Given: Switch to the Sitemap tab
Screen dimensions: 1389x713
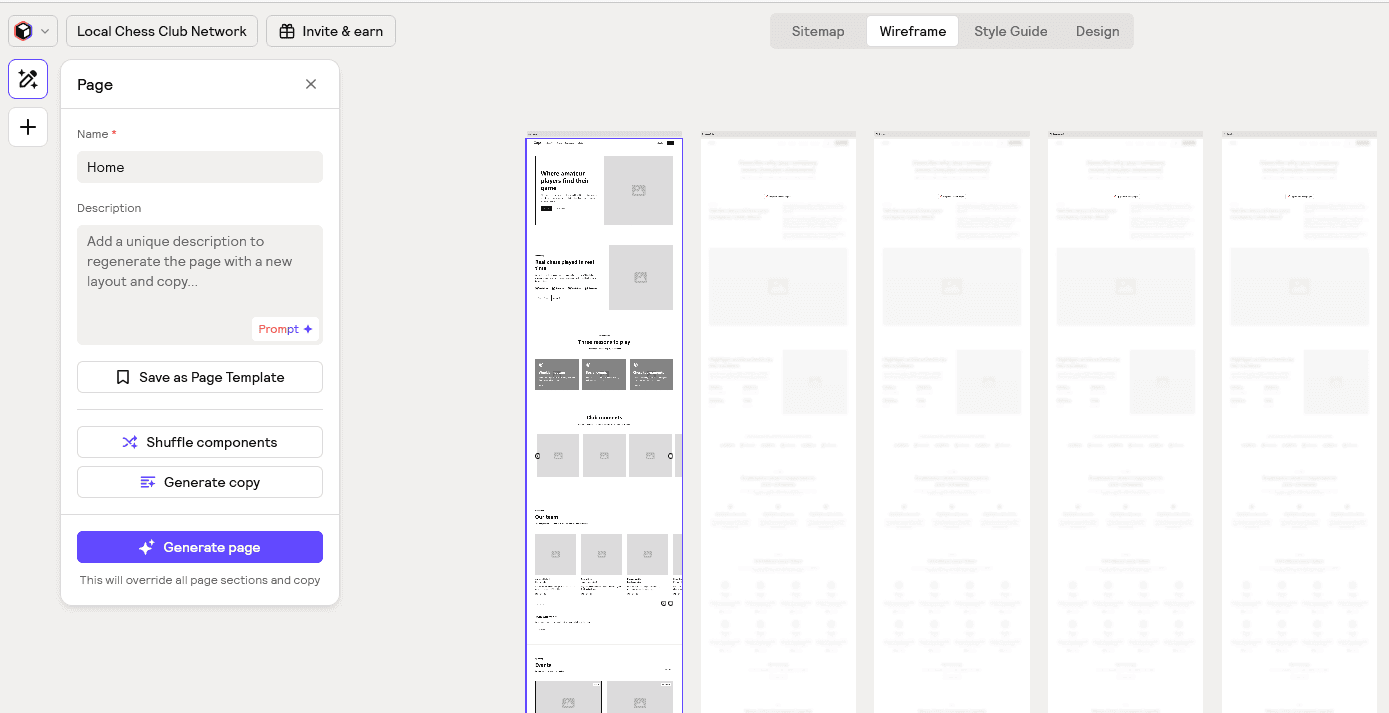Looking at the screenshot, I should pyautogui.click(x=817, y=31).
